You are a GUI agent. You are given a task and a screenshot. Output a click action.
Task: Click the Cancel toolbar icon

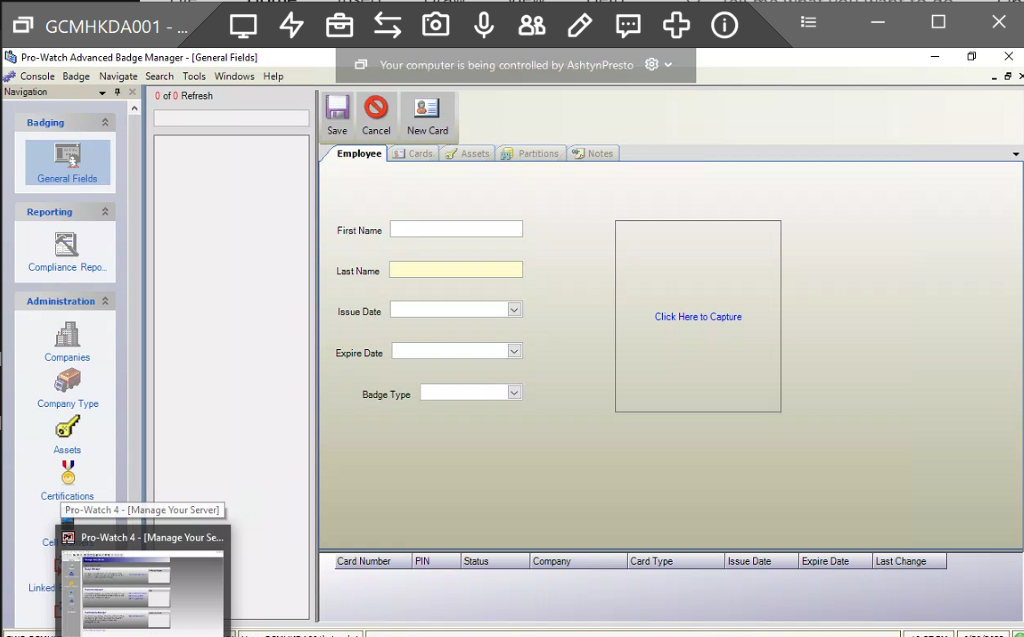click(376, 116)
